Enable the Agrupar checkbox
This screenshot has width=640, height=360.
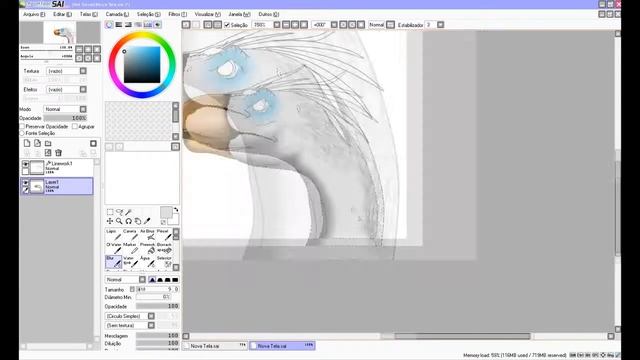coord(75,127)
